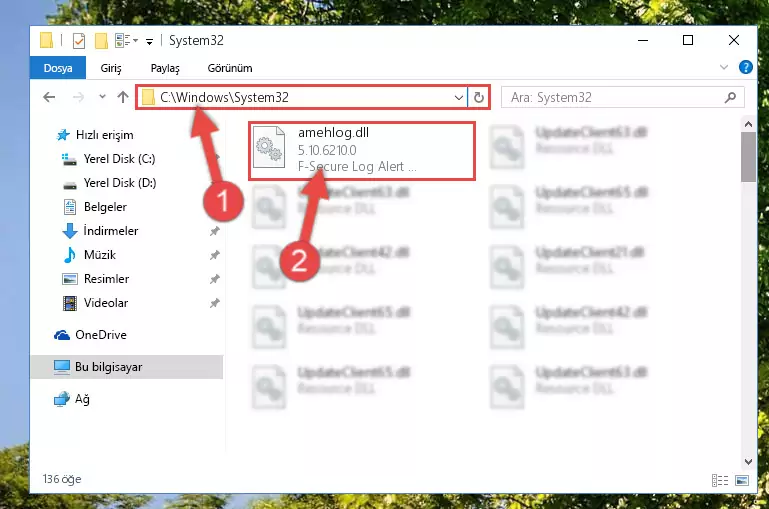Switch to large icons view in status bar
The image size is (769, 509).
pyautogui.click(x=742, y=480)
